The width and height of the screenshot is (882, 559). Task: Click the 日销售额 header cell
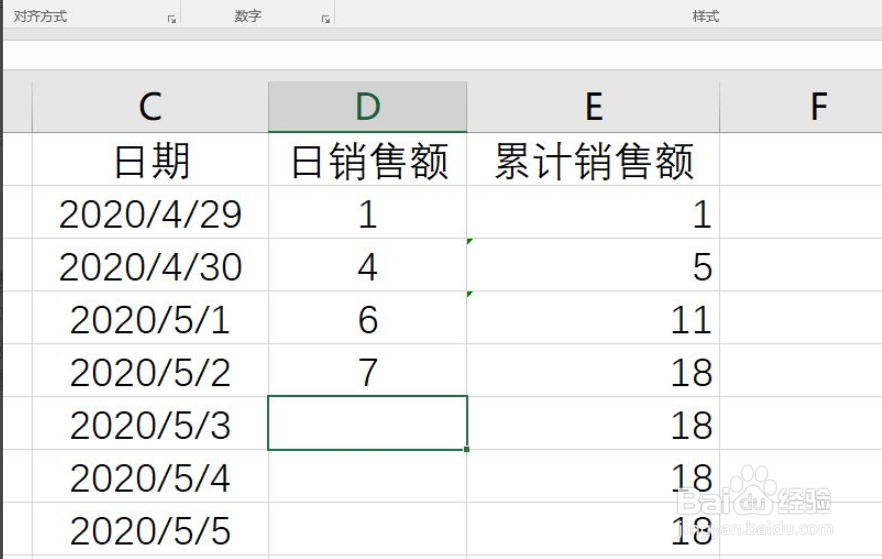[x=368, y=160]
